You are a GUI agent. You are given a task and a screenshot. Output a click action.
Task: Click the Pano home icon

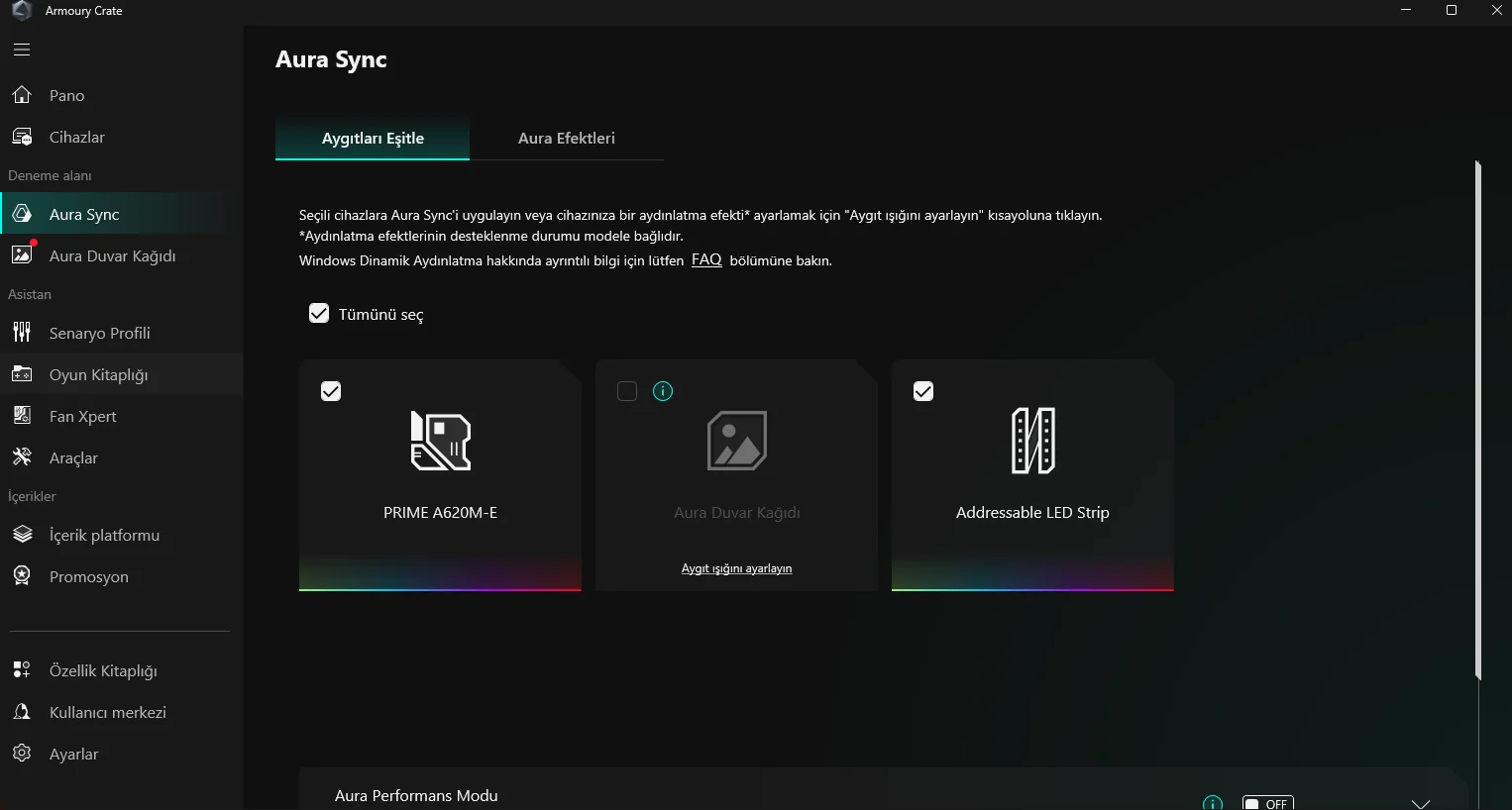pos(22,95)
